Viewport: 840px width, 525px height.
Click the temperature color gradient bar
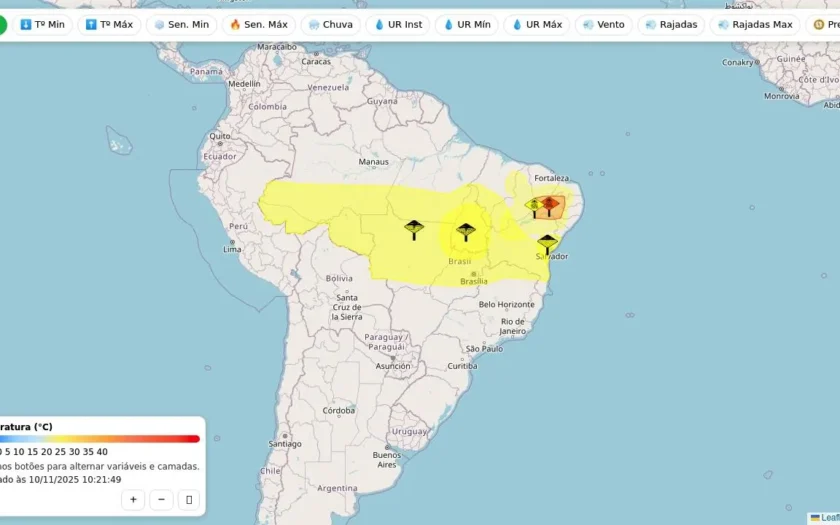[x=100, y=439]
